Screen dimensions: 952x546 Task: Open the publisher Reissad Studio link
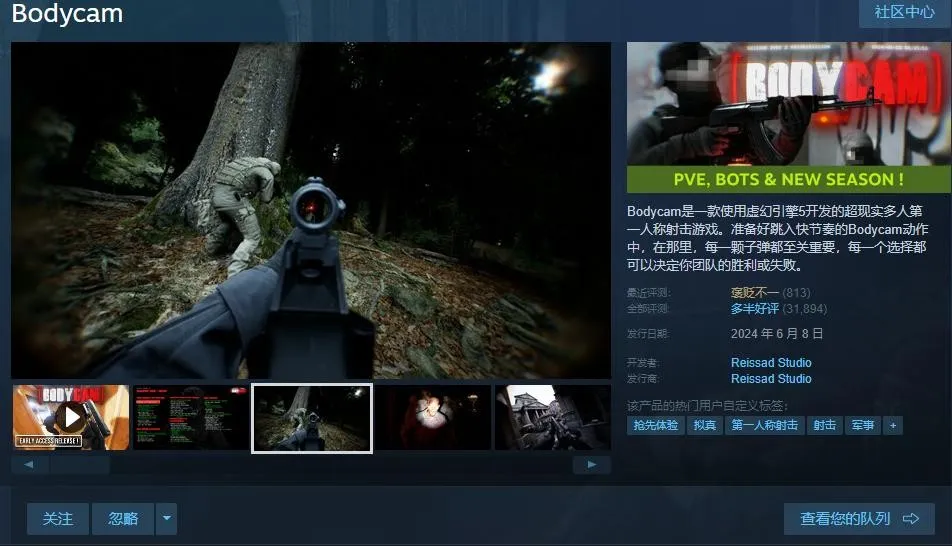coord(771,379)
